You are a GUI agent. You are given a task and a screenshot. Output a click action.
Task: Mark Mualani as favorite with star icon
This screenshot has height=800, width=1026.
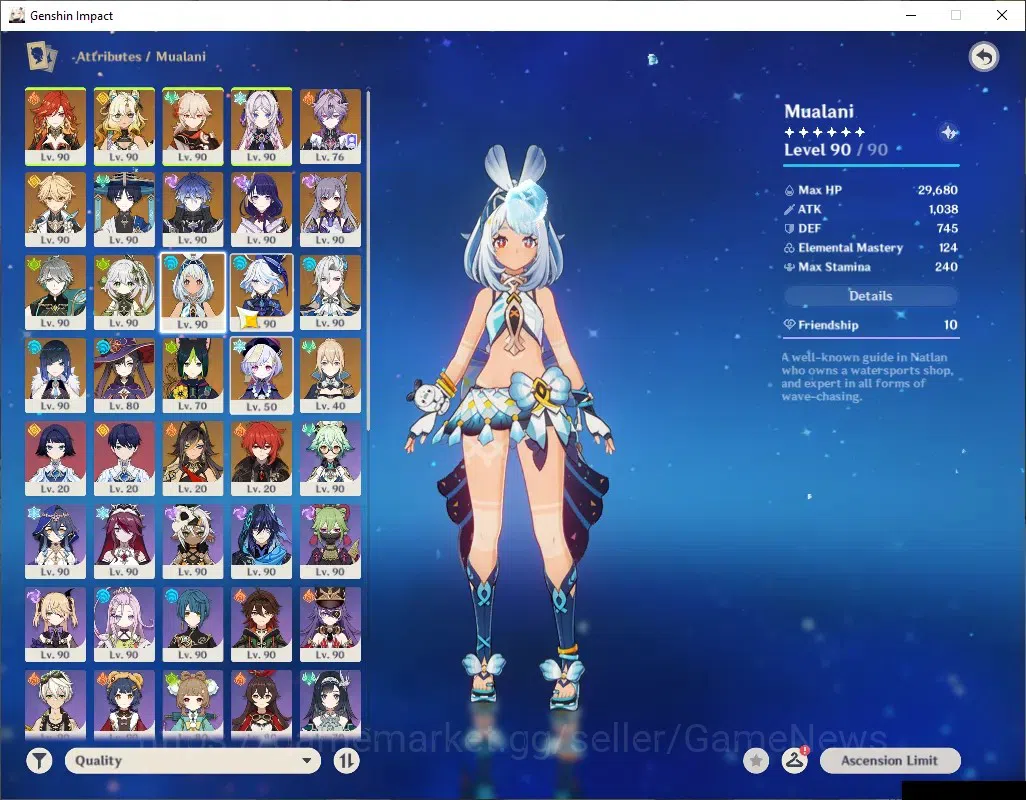[756, 761]
